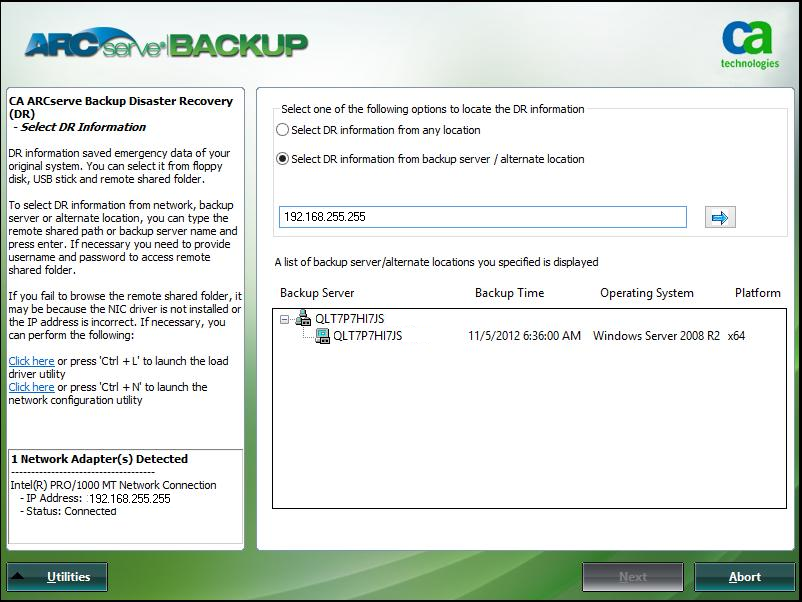Image resolution: width=802 pixels, height=602 pixels.
Task: Abort the disaster recovery wizard
Action: tap(744, 577)
